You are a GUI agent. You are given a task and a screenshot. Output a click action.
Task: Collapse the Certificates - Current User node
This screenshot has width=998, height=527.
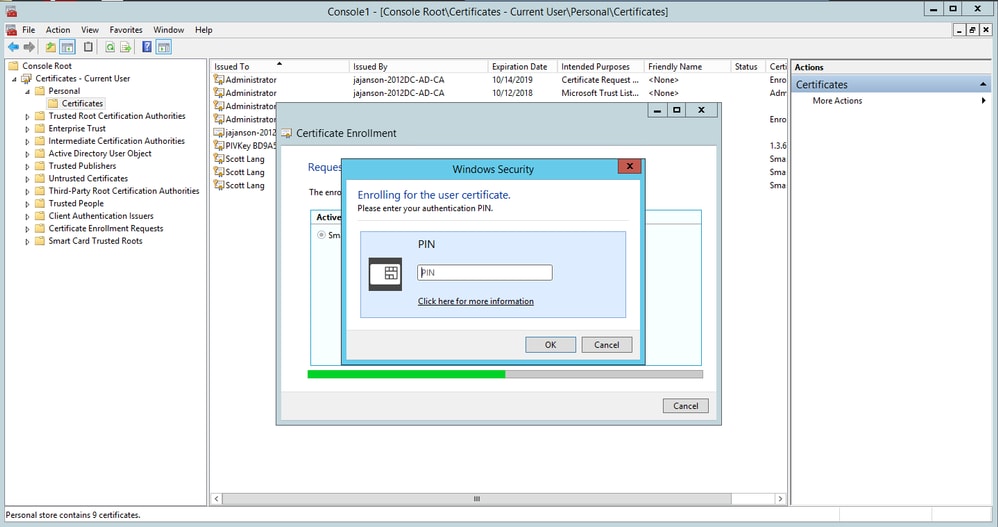pyautogui.click(x=14, y=80)
